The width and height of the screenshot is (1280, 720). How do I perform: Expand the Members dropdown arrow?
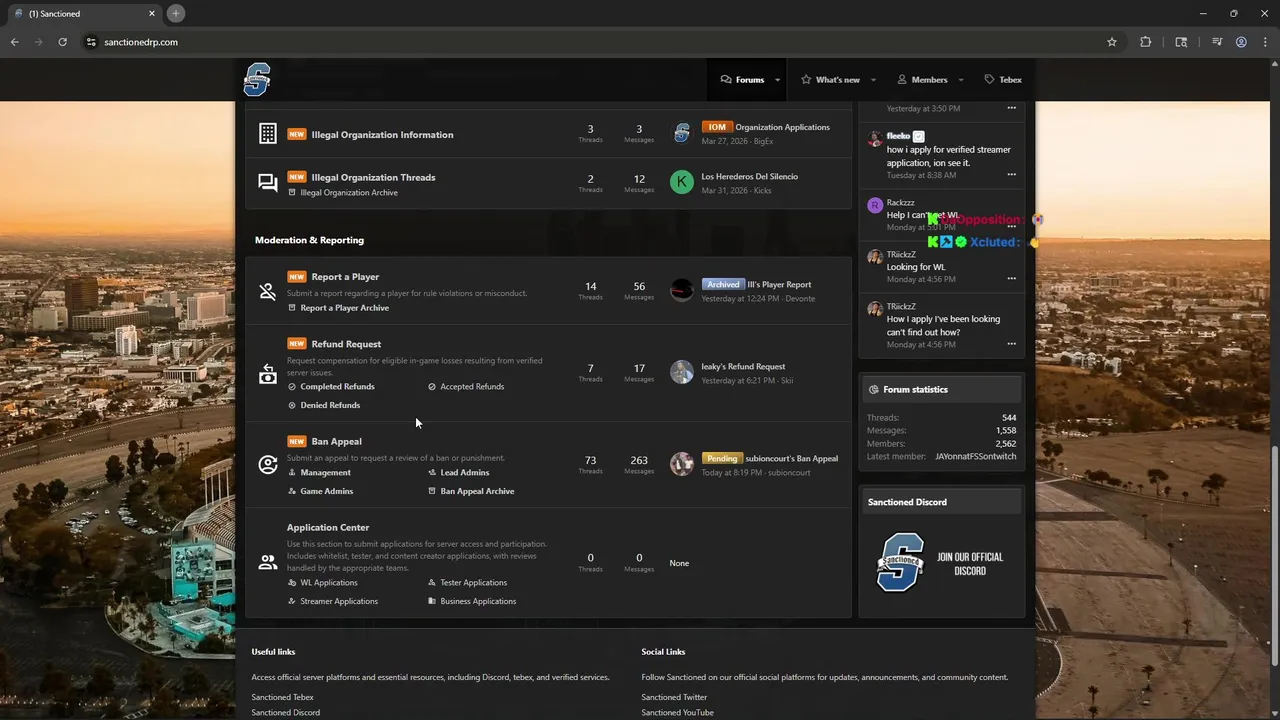(x=961, y=80)
